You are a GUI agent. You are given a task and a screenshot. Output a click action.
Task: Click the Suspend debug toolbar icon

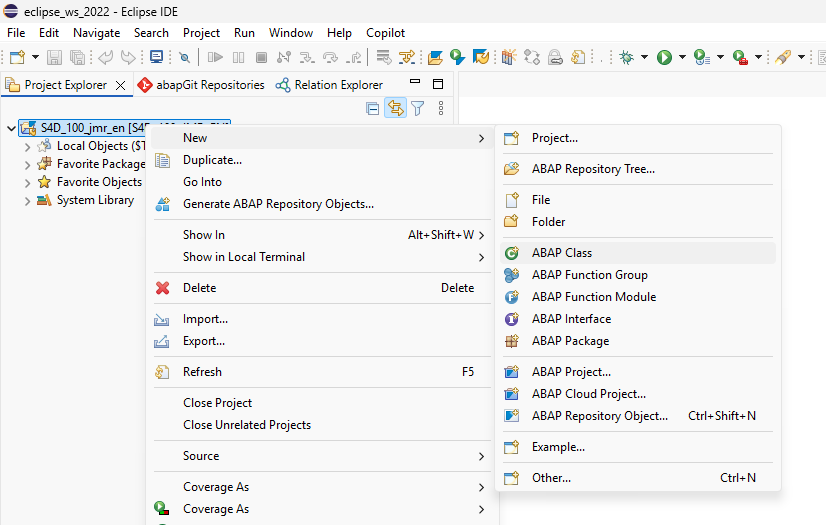click(x=238, y=57)
